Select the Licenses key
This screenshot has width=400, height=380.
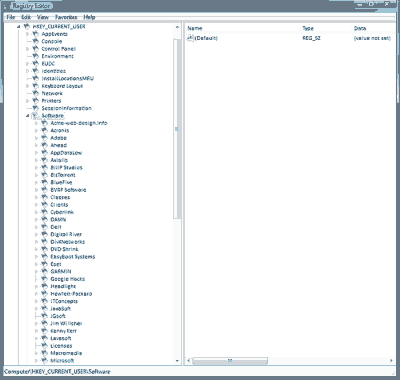click(x=61, y=346)
